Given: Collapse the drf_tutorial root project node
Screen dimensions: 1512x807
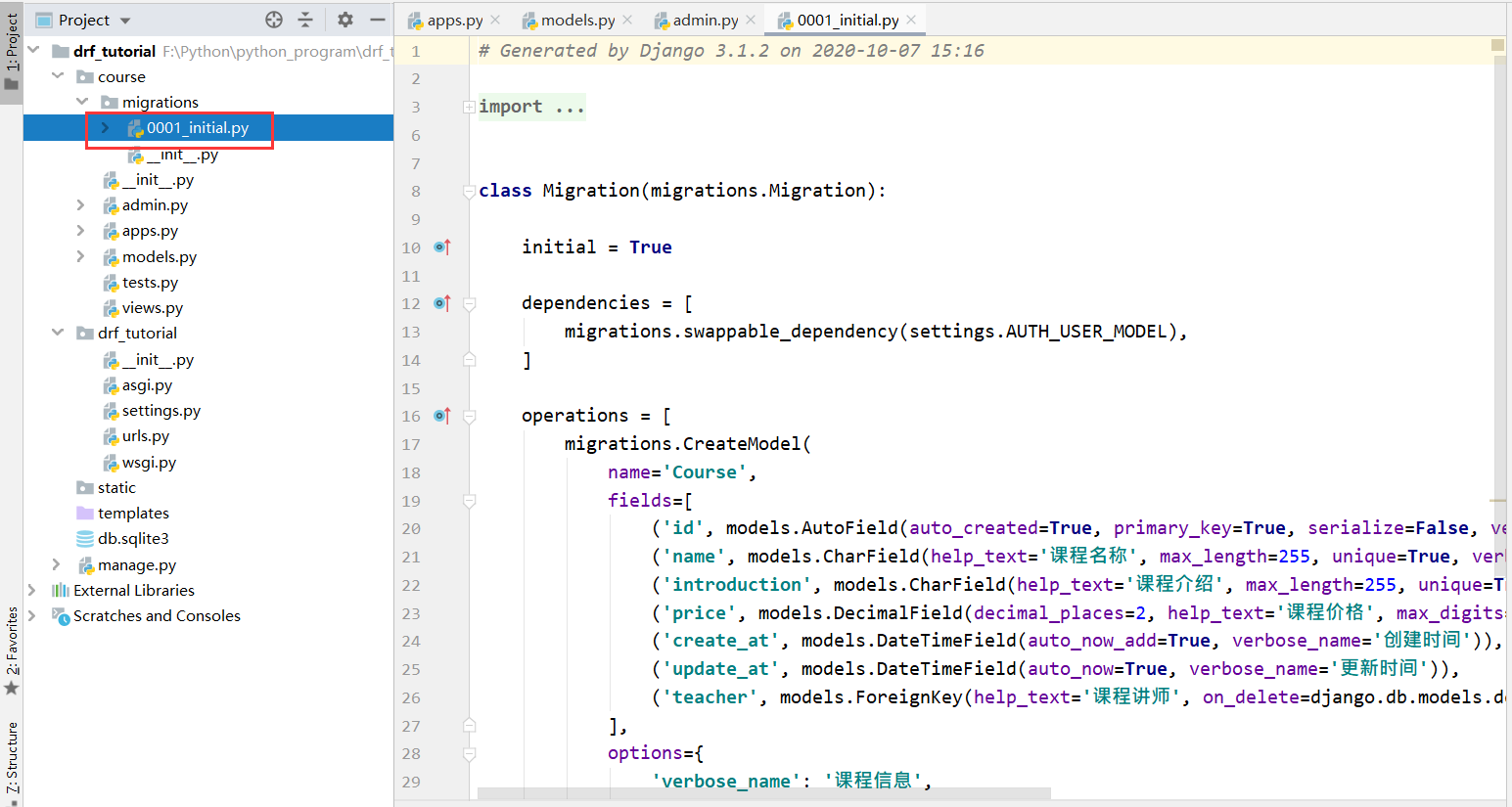Looking at the screenshot, I should click(x=34, y=50).
